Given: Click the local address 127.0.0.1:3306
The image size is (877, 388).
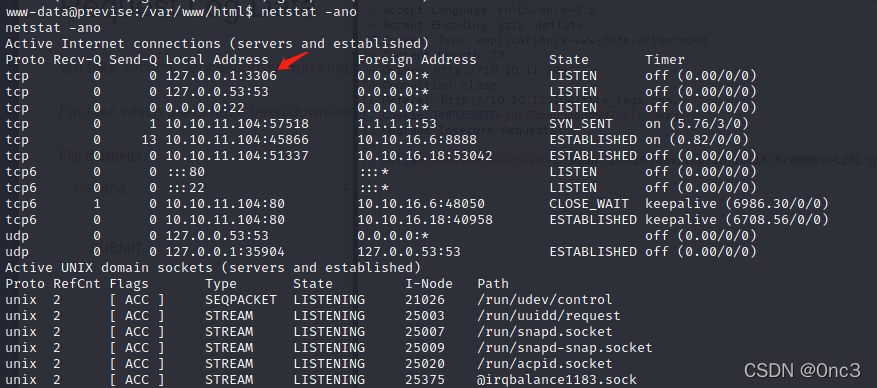Looking at the screenshot, I should (x=221, y=75).
